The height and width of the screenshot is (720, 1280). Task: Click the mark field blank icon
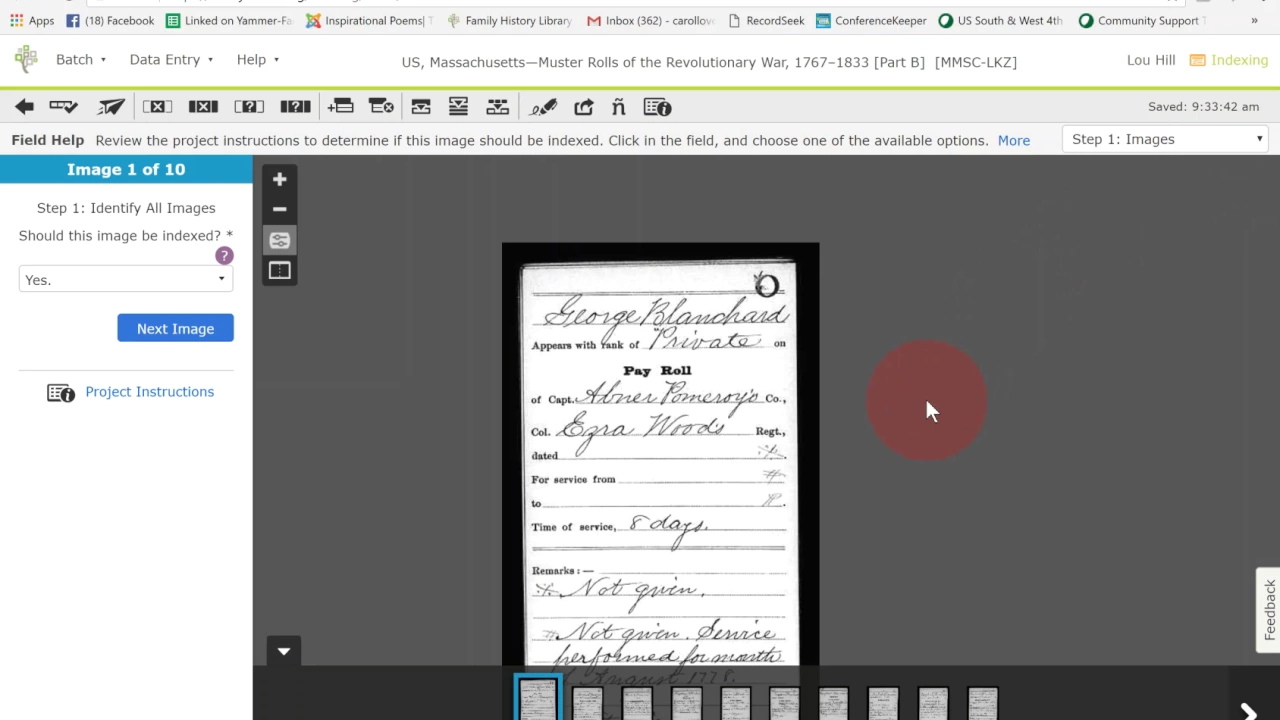click(x=157, y=107)
